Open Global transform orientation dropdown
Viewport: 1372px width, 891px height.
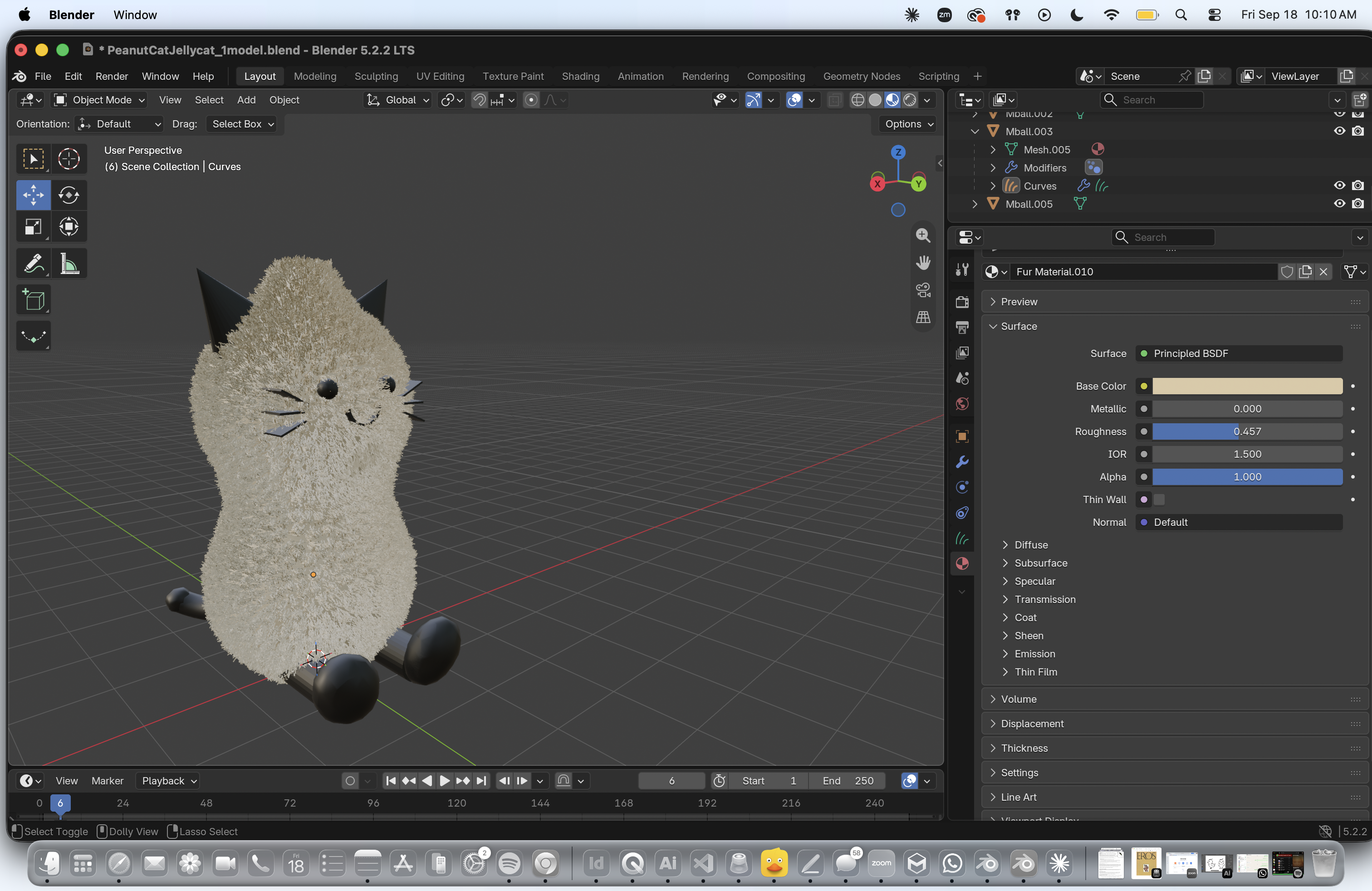click(398, 100)
